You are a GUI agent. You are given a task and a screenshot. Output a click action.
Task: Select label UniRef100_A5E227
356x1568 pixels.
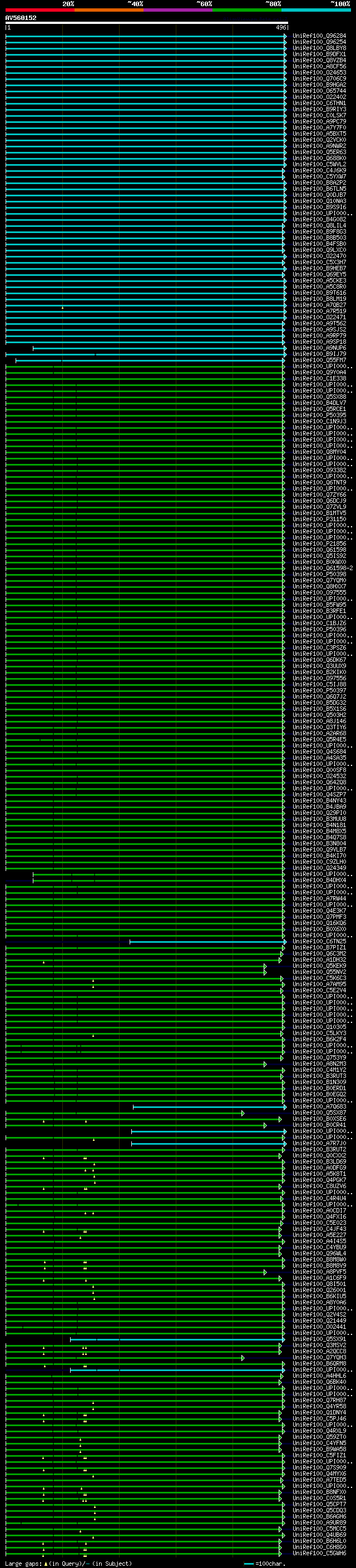(x=319, y=1235)
